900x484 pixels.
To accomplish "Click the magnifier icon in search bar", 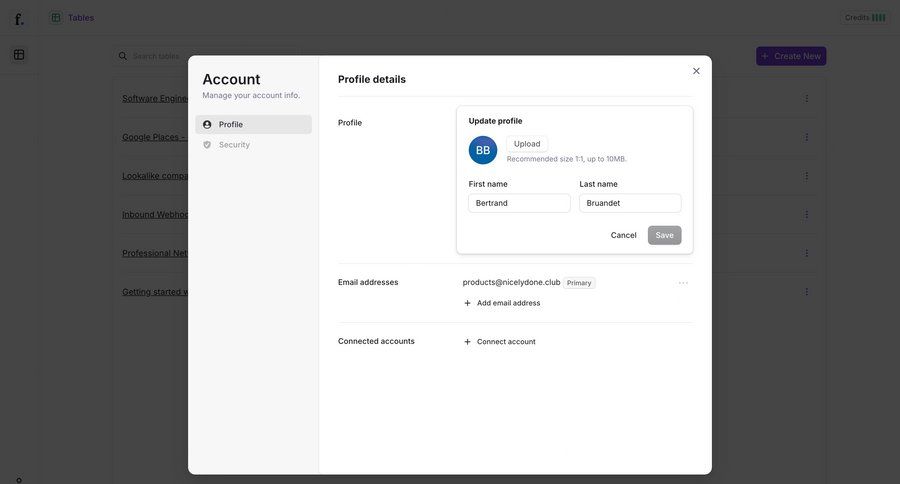I will pyautogui.click(x=123, y=56).
